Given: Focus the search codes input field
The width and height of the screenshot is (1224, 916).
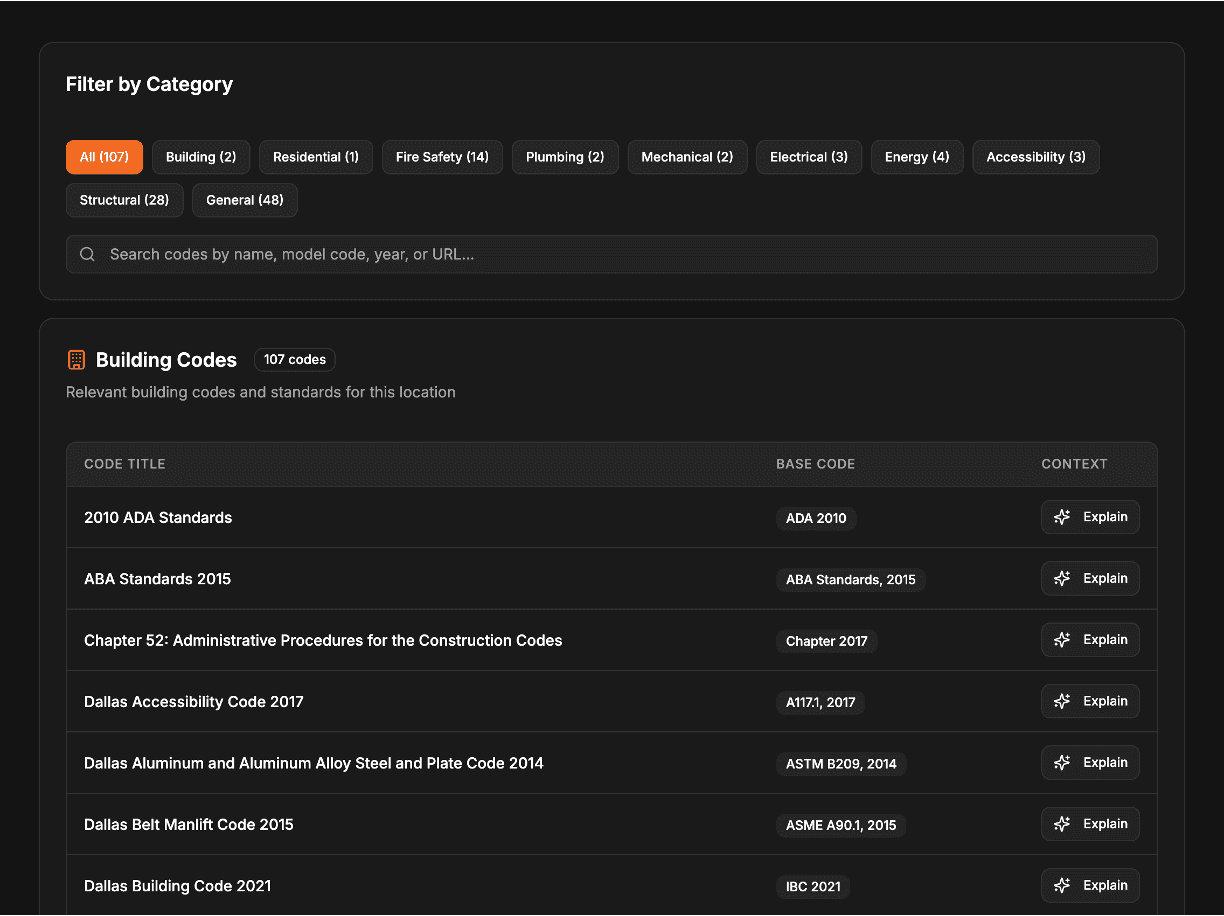Looking at the screenshot, I should pyautogui.click(x=620, y=255).
